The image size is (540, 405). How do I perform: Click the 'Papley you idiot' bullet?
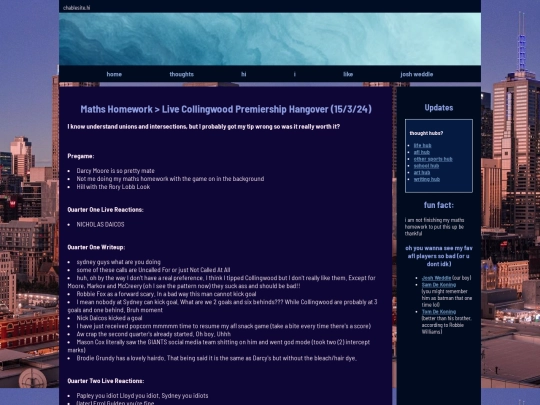click(142, 395)
